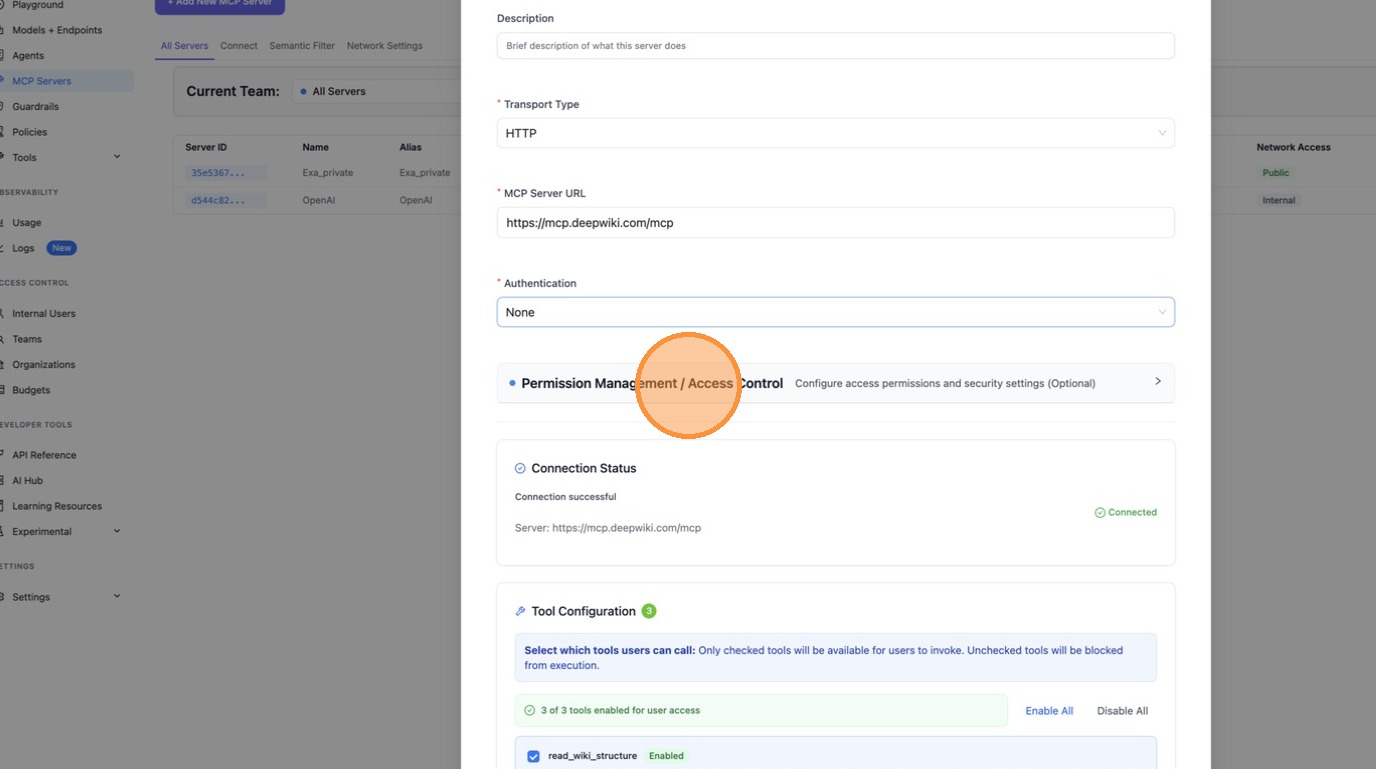Open API Reference in sidebar

click(x=44, y=455)
